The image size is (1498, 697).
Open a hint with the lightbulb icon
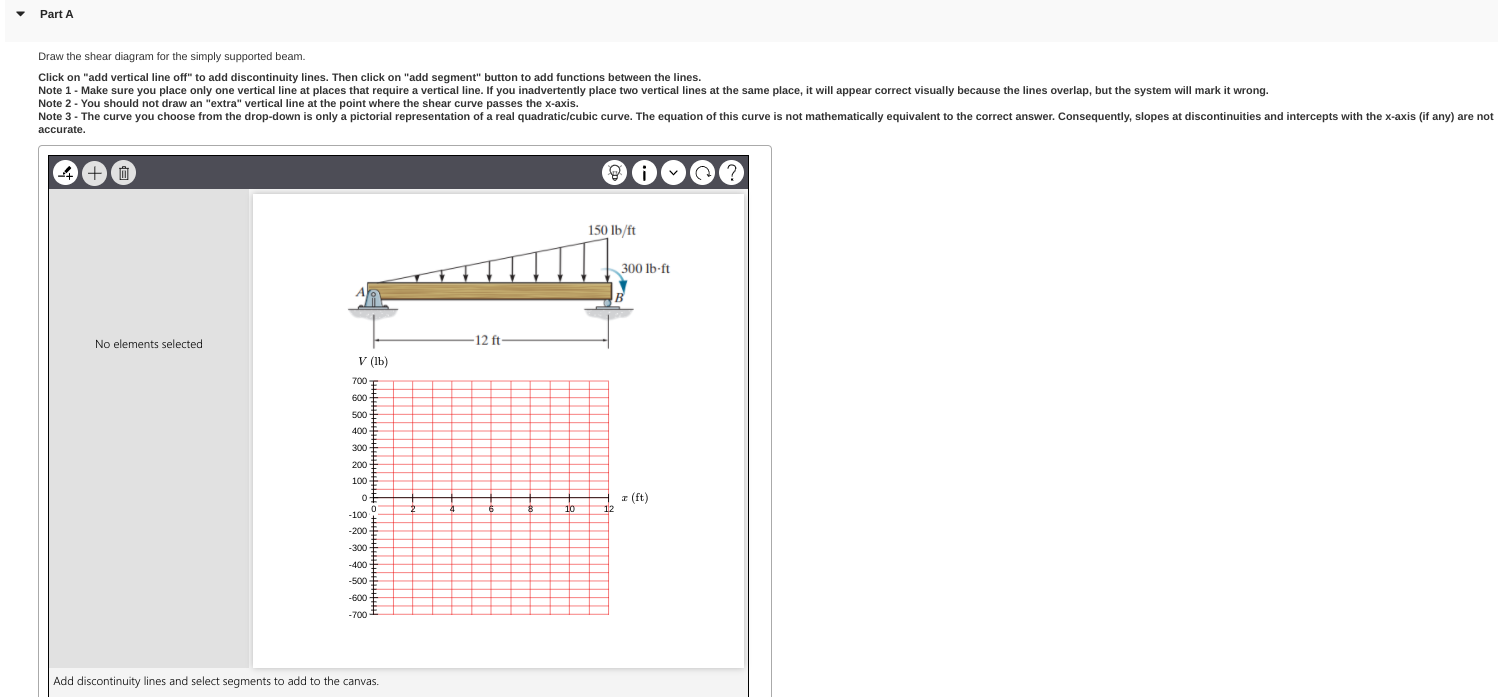[x=614, y=172]
